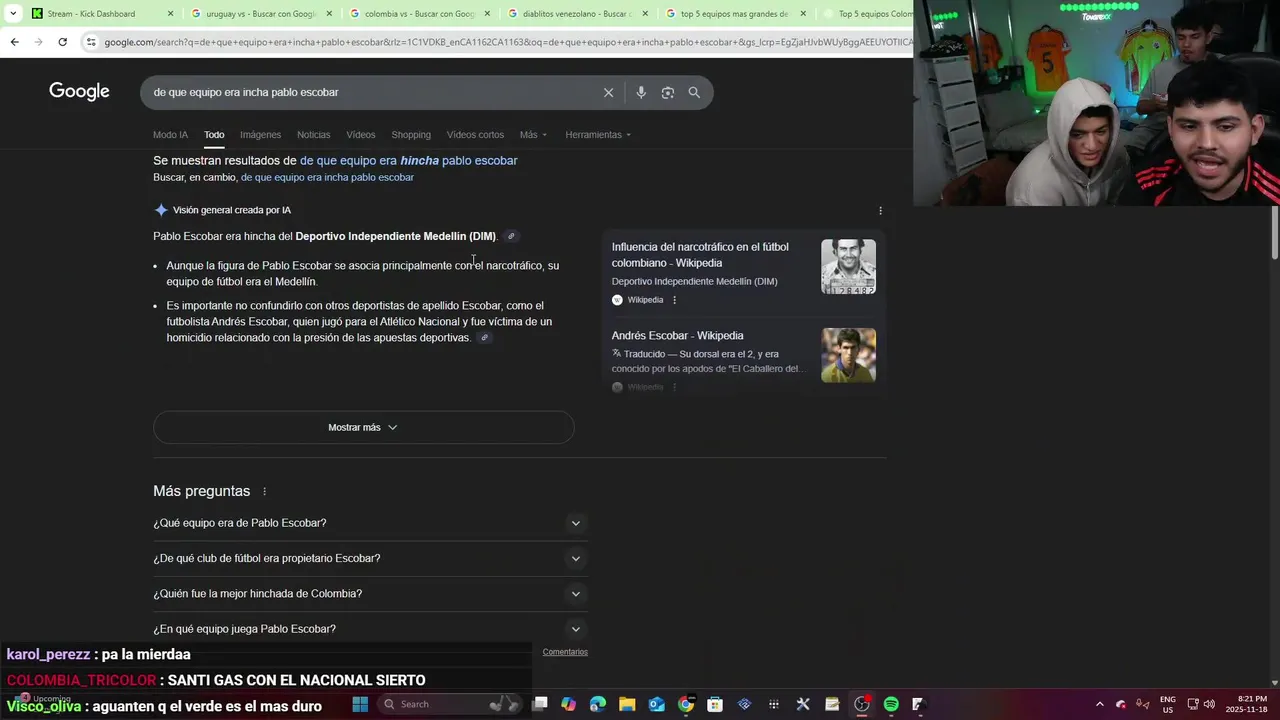This screenshot has width=1280, height=720.
Task: Open the source link icon after apuestas deportivas
Action: click(x=484, y=338)
